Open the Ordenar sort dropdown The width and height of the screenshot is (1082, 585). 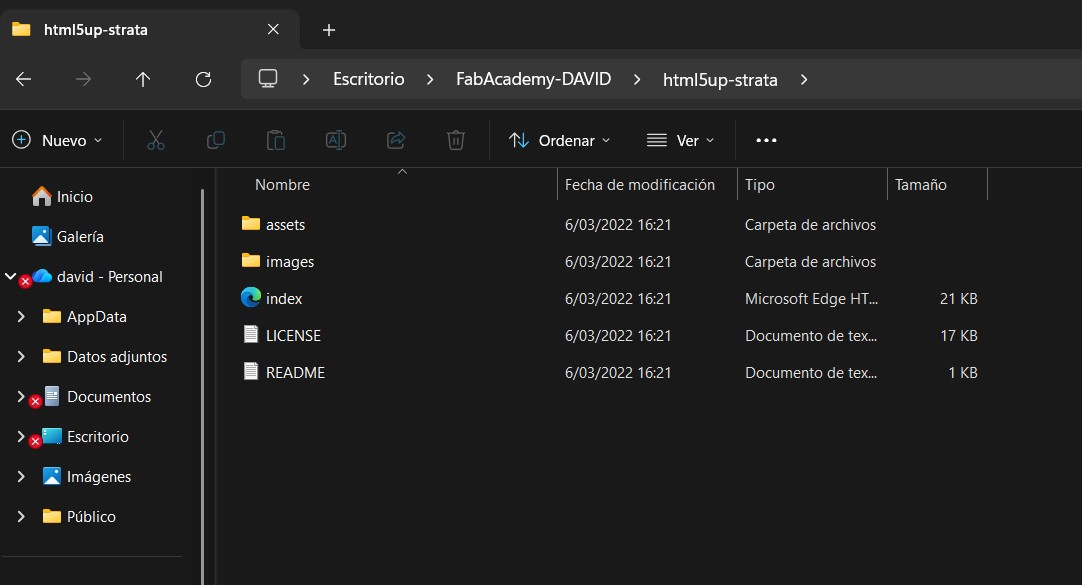(x=559, y=140)
